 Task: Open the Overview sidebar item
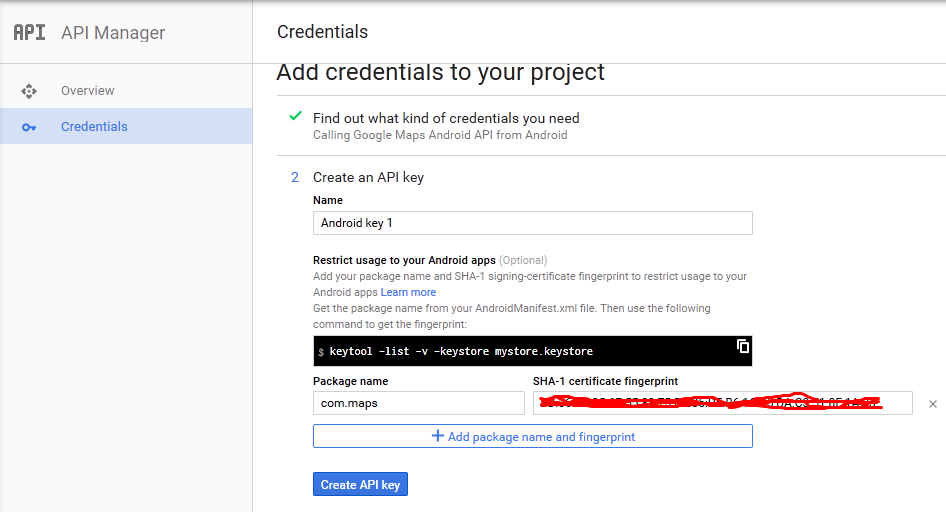[88, 91]
